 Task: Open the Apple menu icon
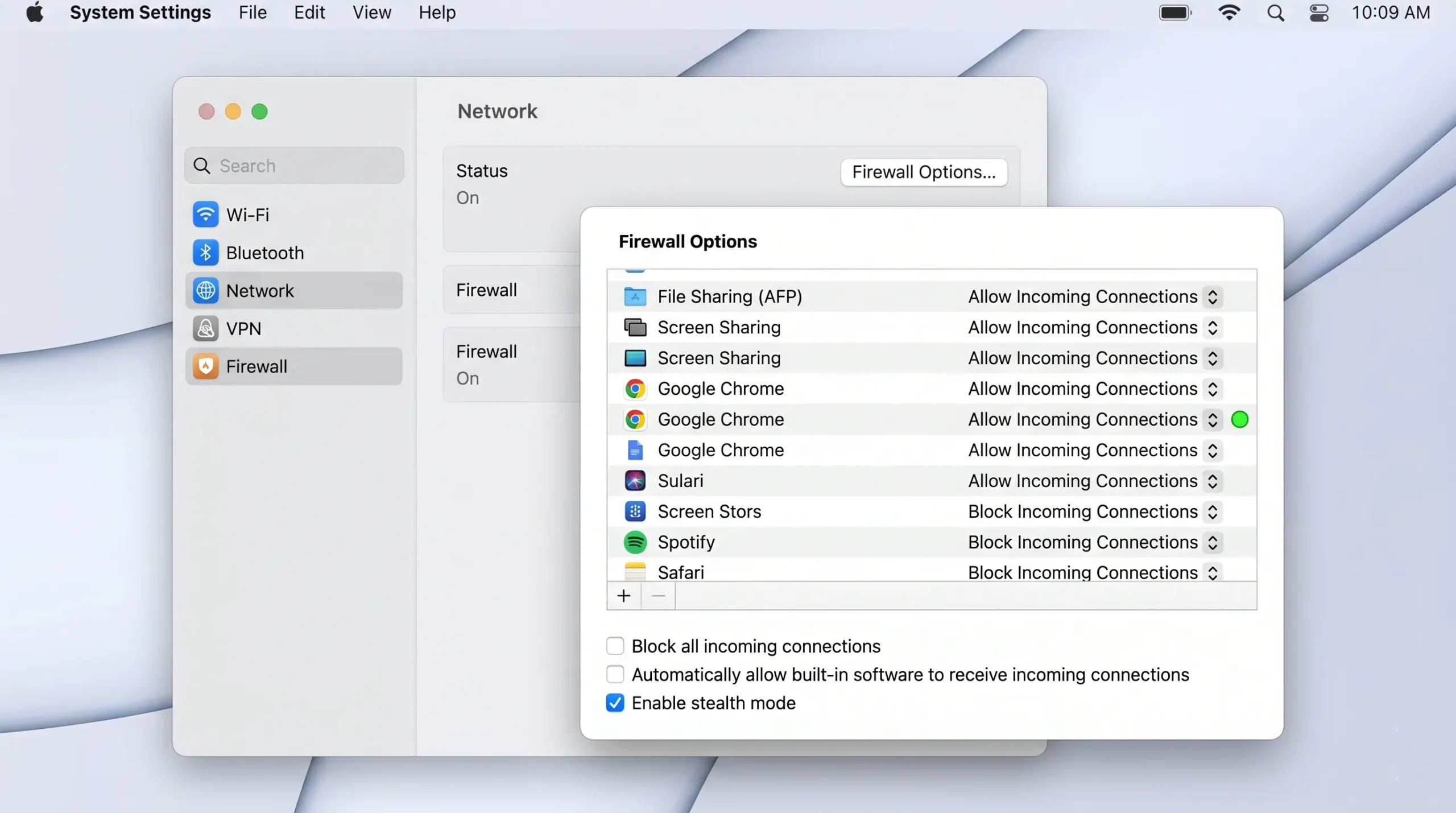(x=35, y=12)
